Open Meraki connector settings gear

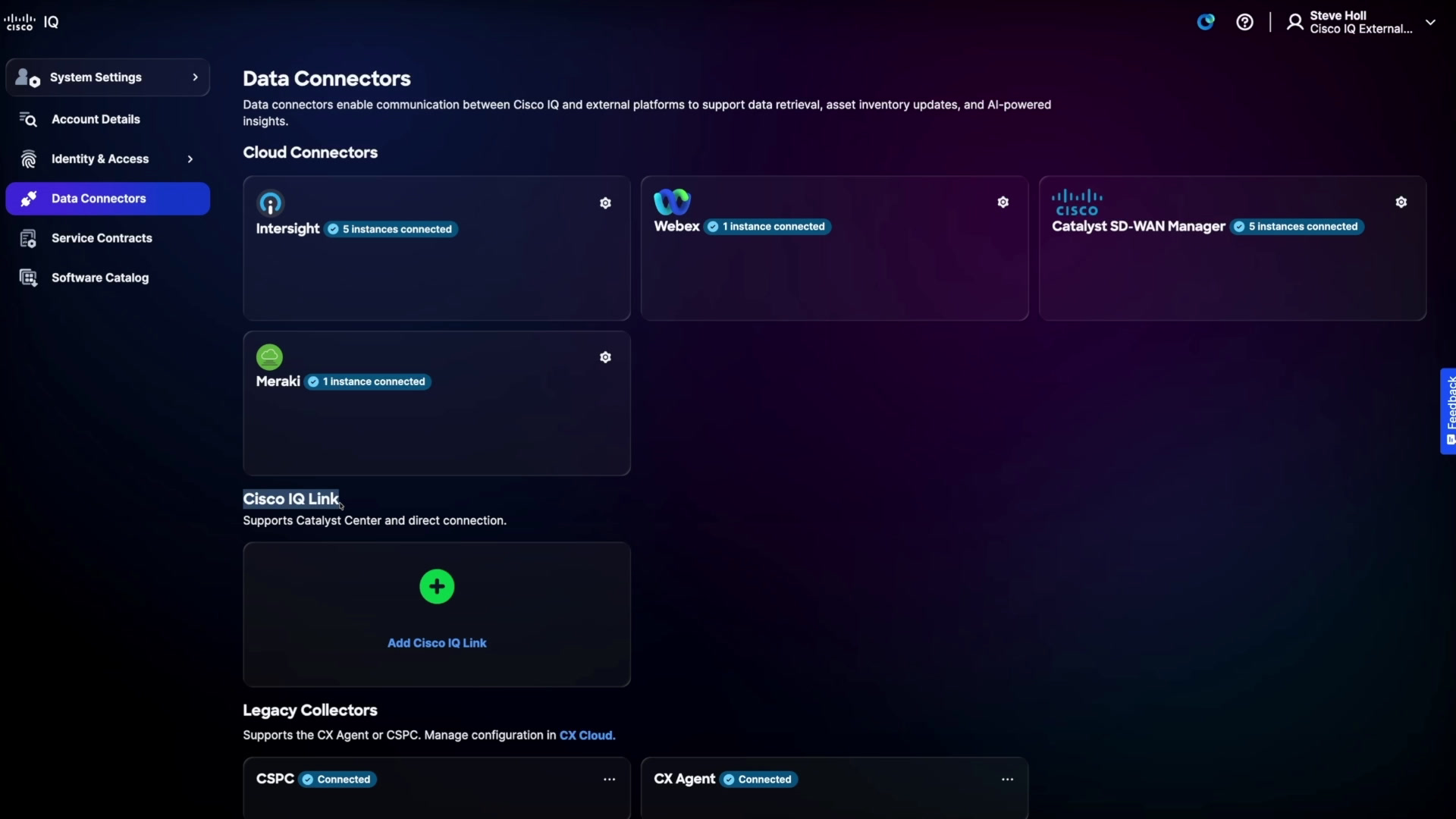[x=605, y=357]
